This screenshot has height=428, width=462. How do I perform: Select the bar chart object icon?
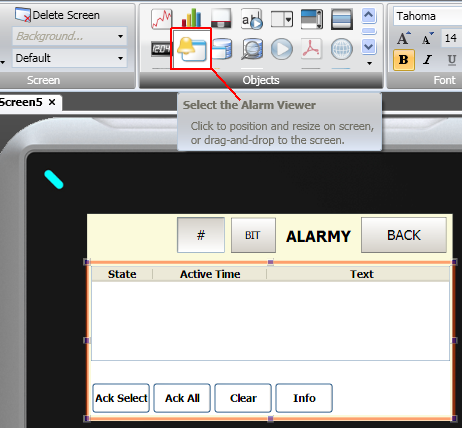(x=191, y=19)
